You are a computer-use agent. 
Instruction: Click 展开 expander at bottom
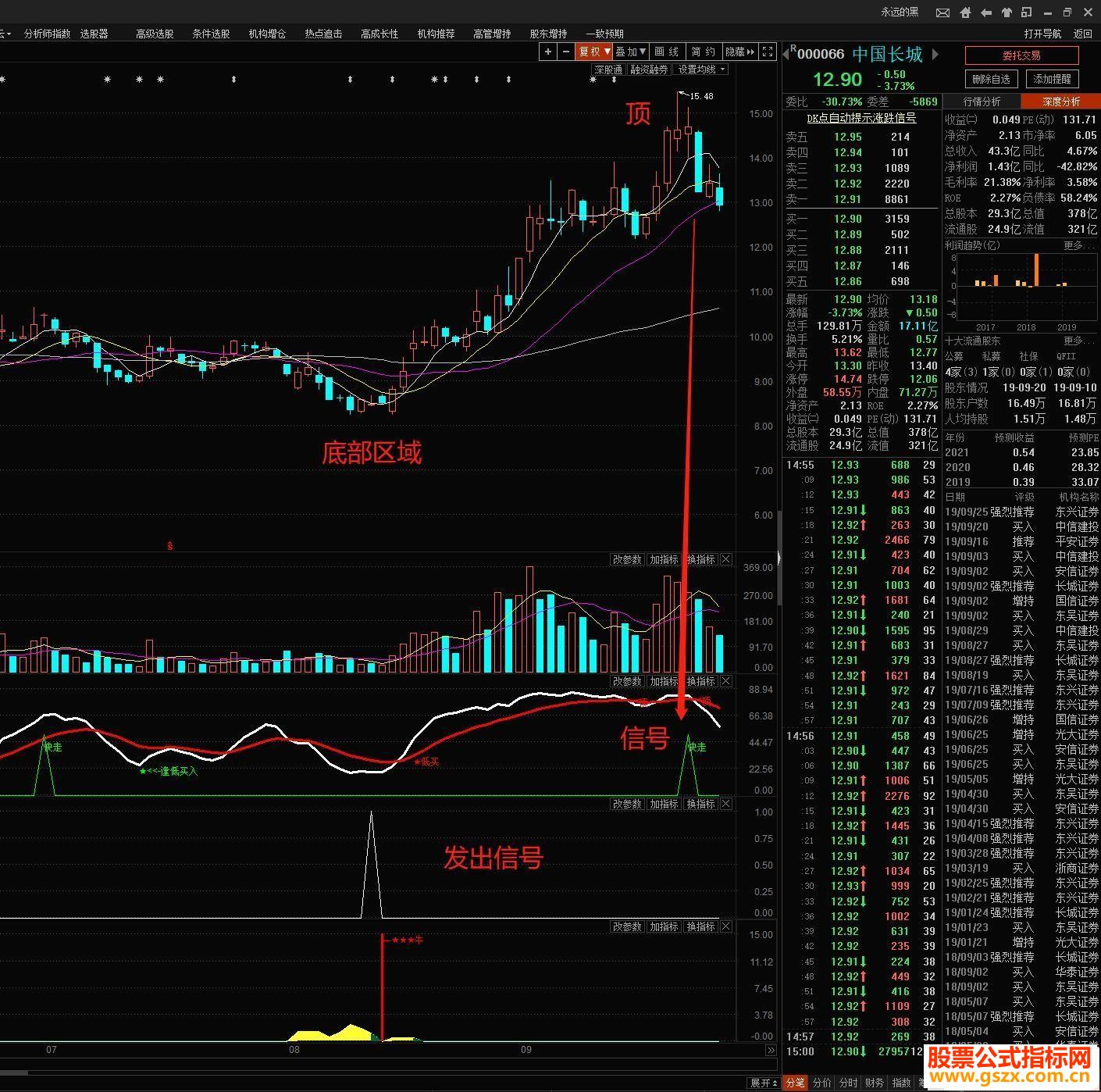pyautogui.click(x=763, y=1083)
